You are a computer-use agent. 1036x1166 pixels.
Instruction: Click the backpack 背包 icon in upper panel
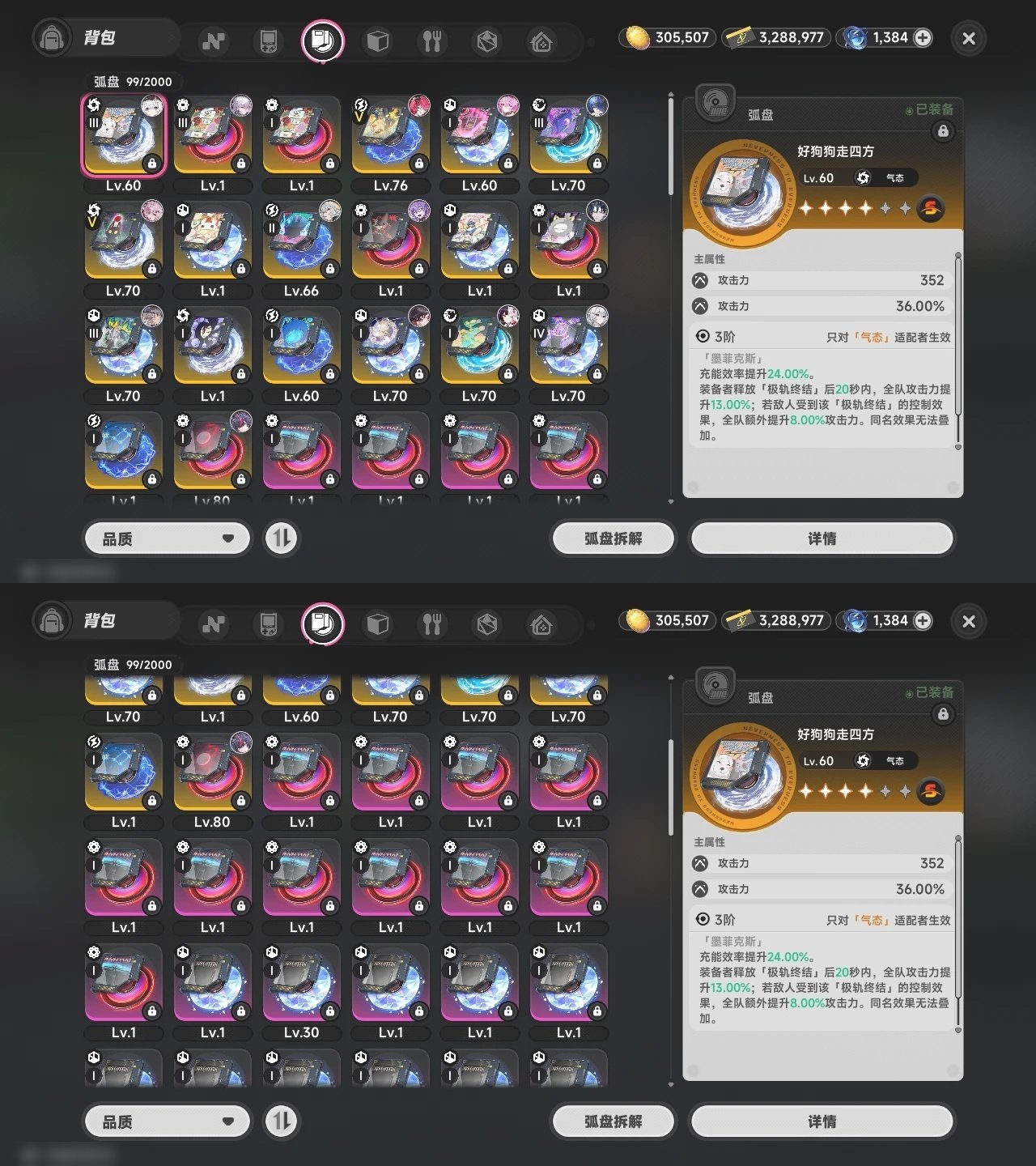pyautogui.click(x=52, y=38)
